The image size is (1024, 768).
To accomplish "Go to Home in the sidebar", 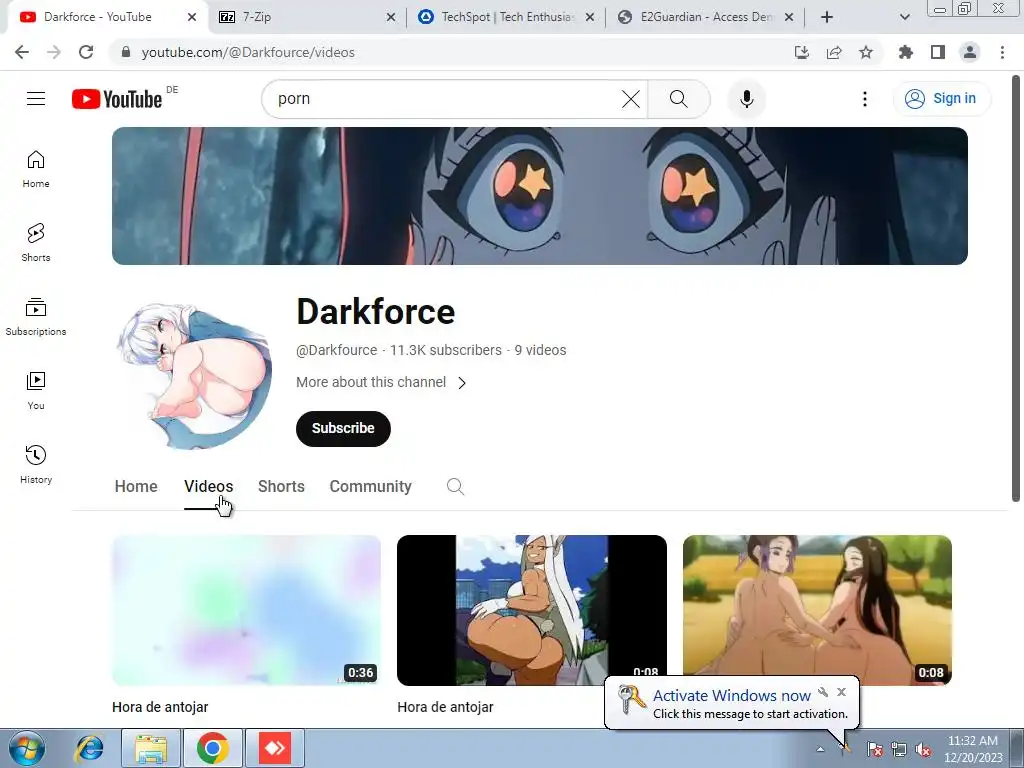I will 36,169.
